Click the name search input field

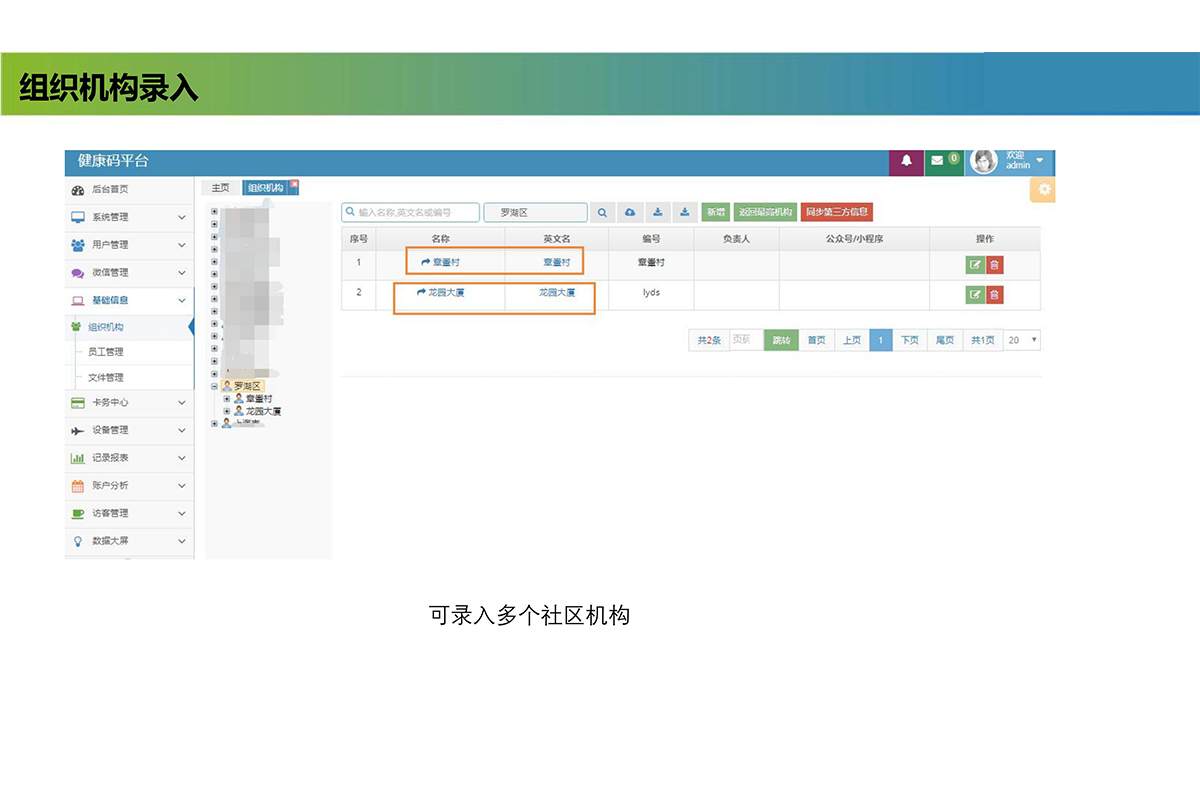(410, 212)
